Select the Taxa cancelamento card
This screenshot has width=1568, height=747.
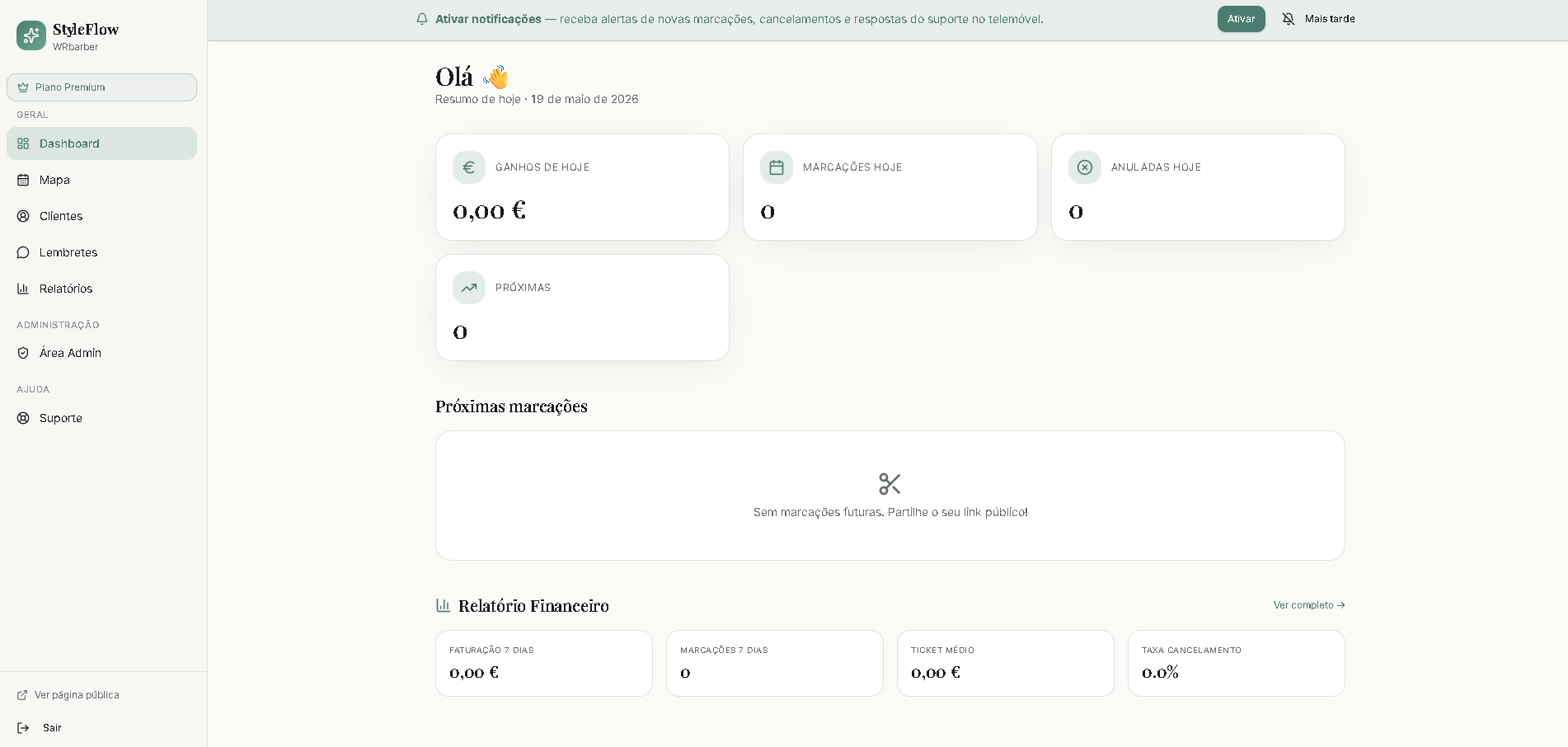[x=1237, y=664]
